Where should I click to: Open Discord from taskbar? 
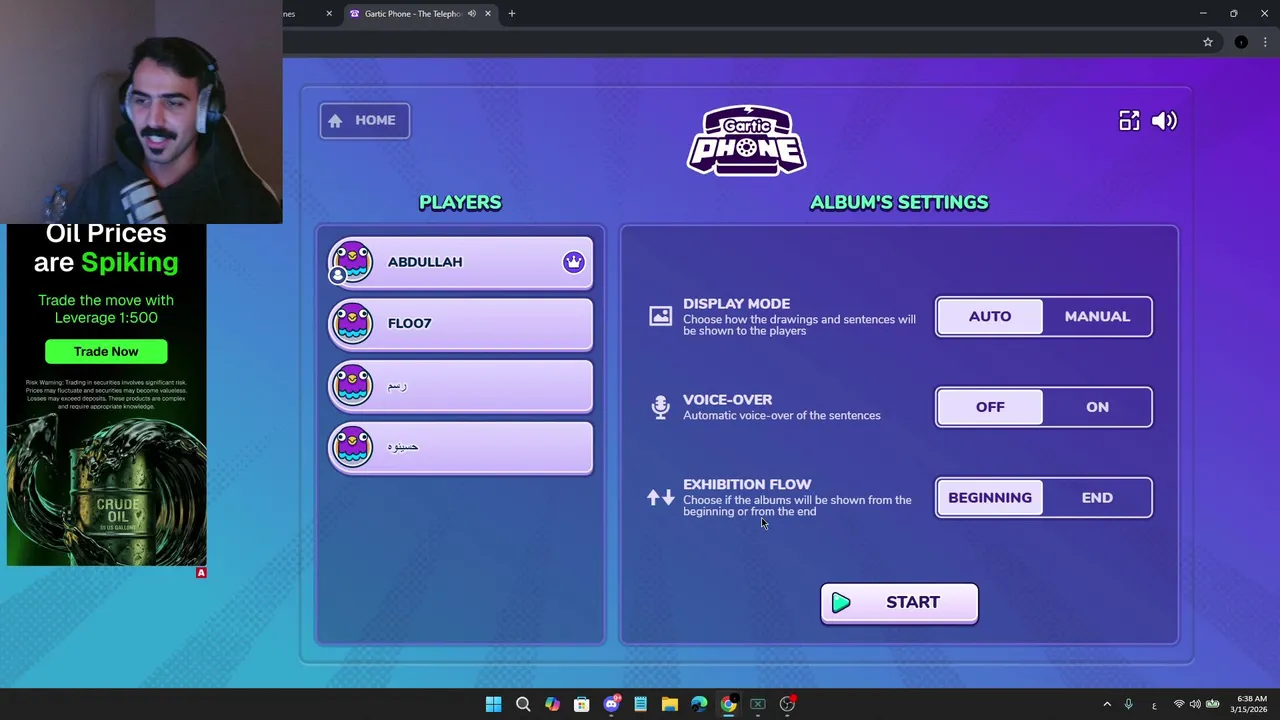611,705
